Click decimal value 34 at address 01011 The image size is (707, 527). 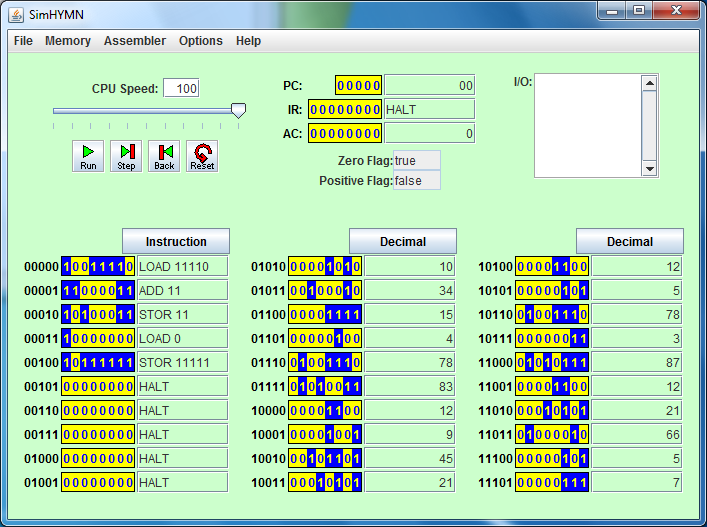coord(410,290)
